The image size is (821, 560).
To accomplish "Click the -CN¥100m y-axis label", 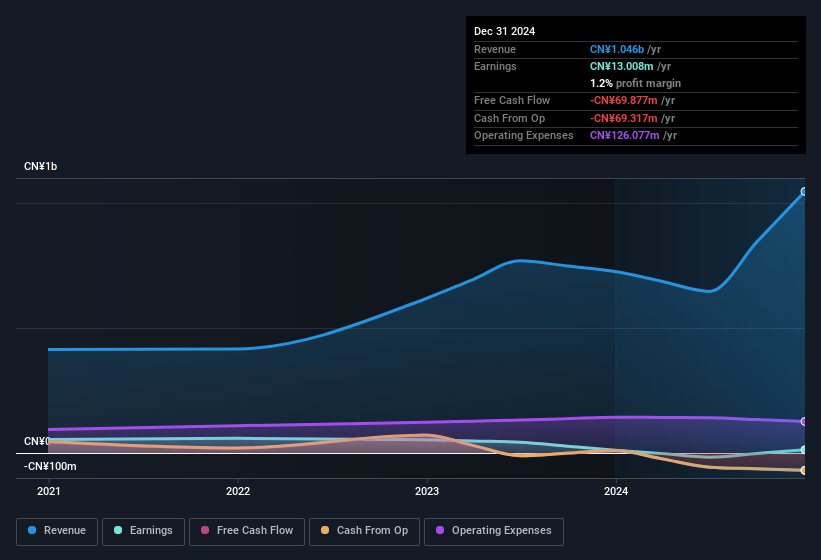I will 50,466.
